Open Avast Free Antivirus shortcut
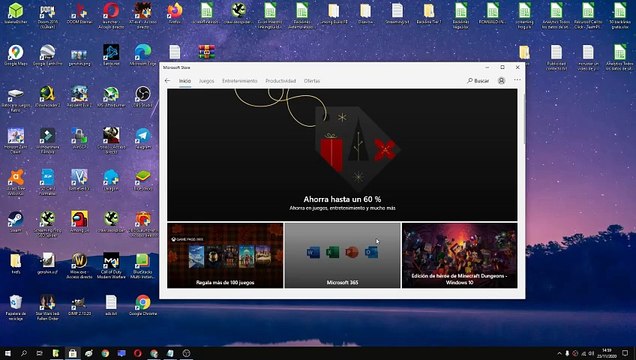The width and height of the screenshot is (636, 360). (x=15, y=182)
